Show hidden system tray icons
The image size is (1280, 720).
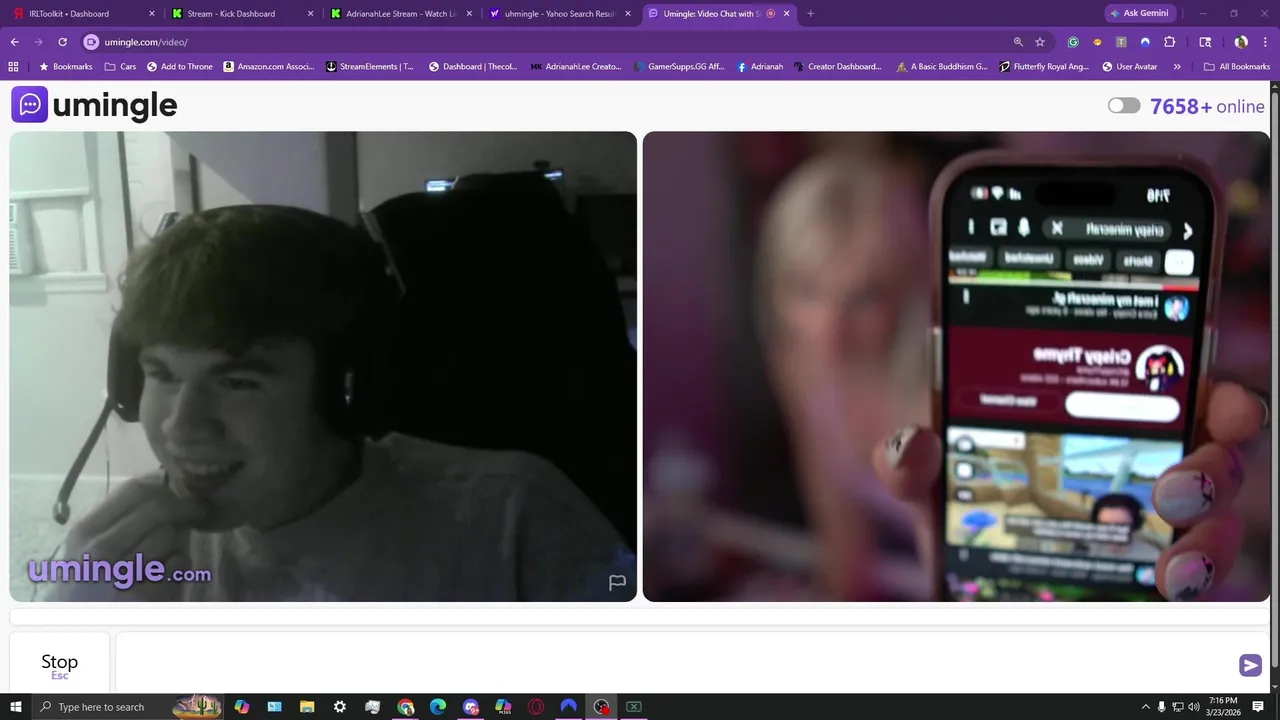[1145, 707]
